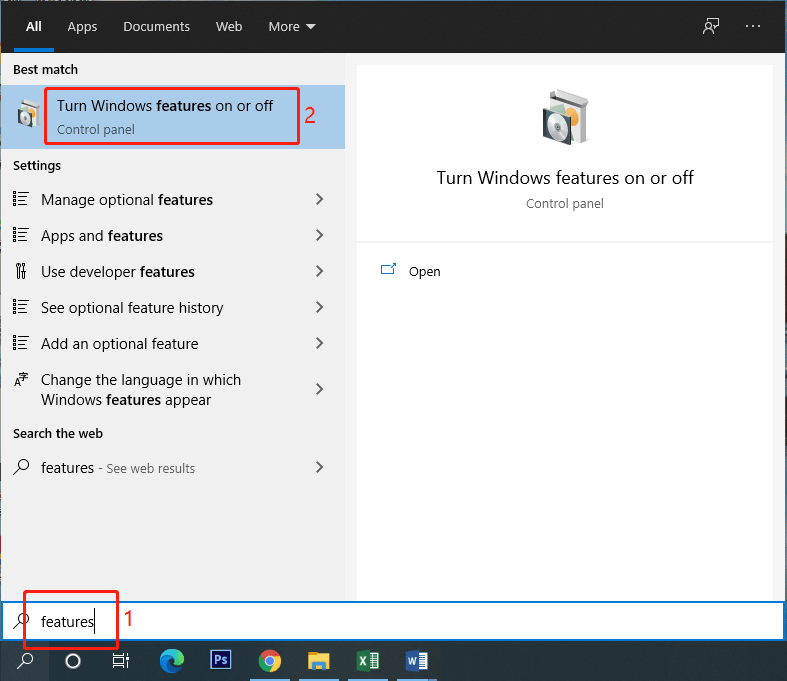This screenshot has width=787, height=681.
Task: Open Cortana from the taskbar
Action: point(73,661)
